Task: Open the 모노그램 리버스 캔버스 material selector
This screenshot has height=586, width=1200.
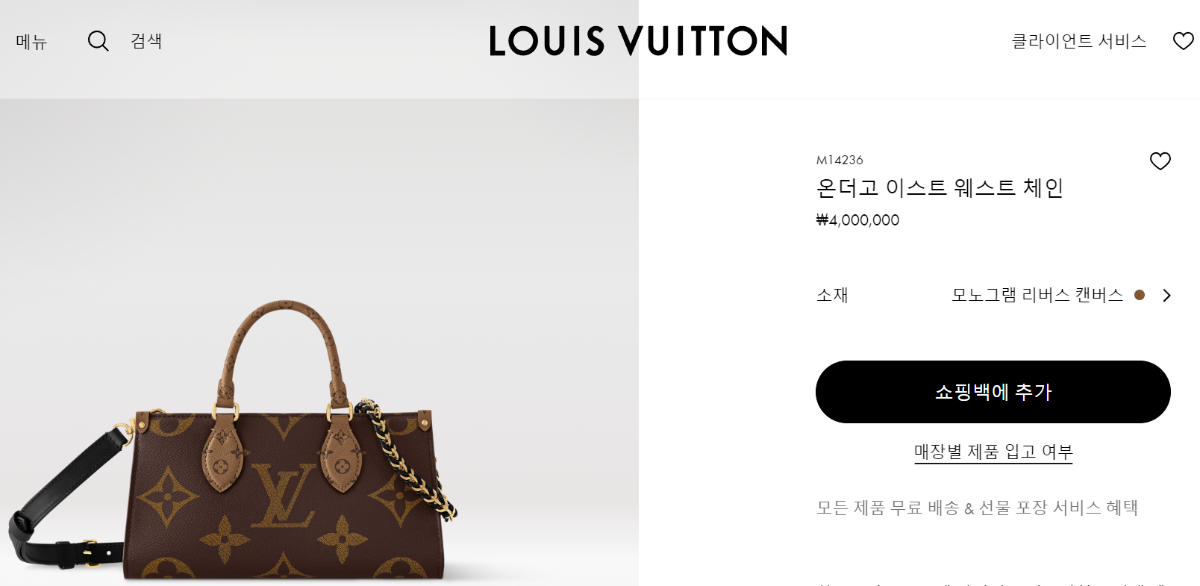Action: point(1037,295)
